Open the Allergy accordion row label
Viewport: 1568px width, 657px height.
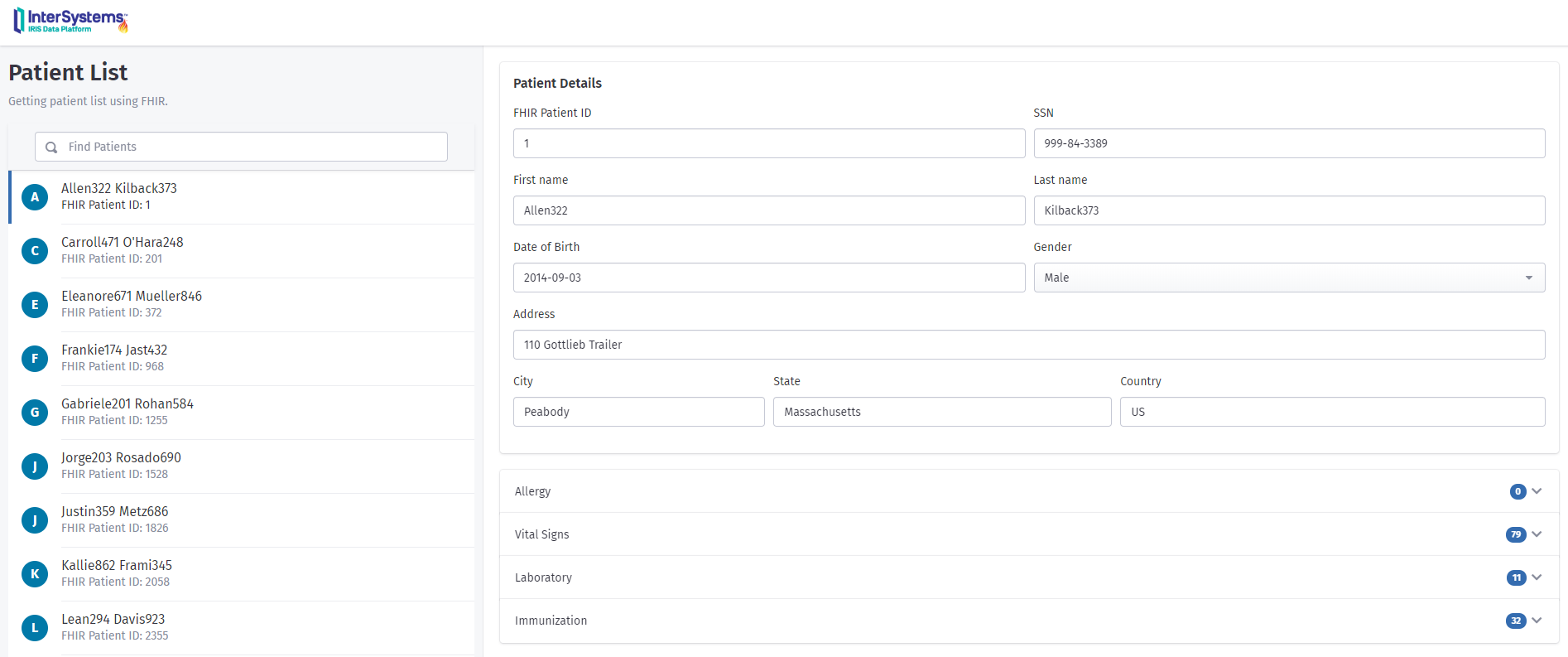click(532, 491)
